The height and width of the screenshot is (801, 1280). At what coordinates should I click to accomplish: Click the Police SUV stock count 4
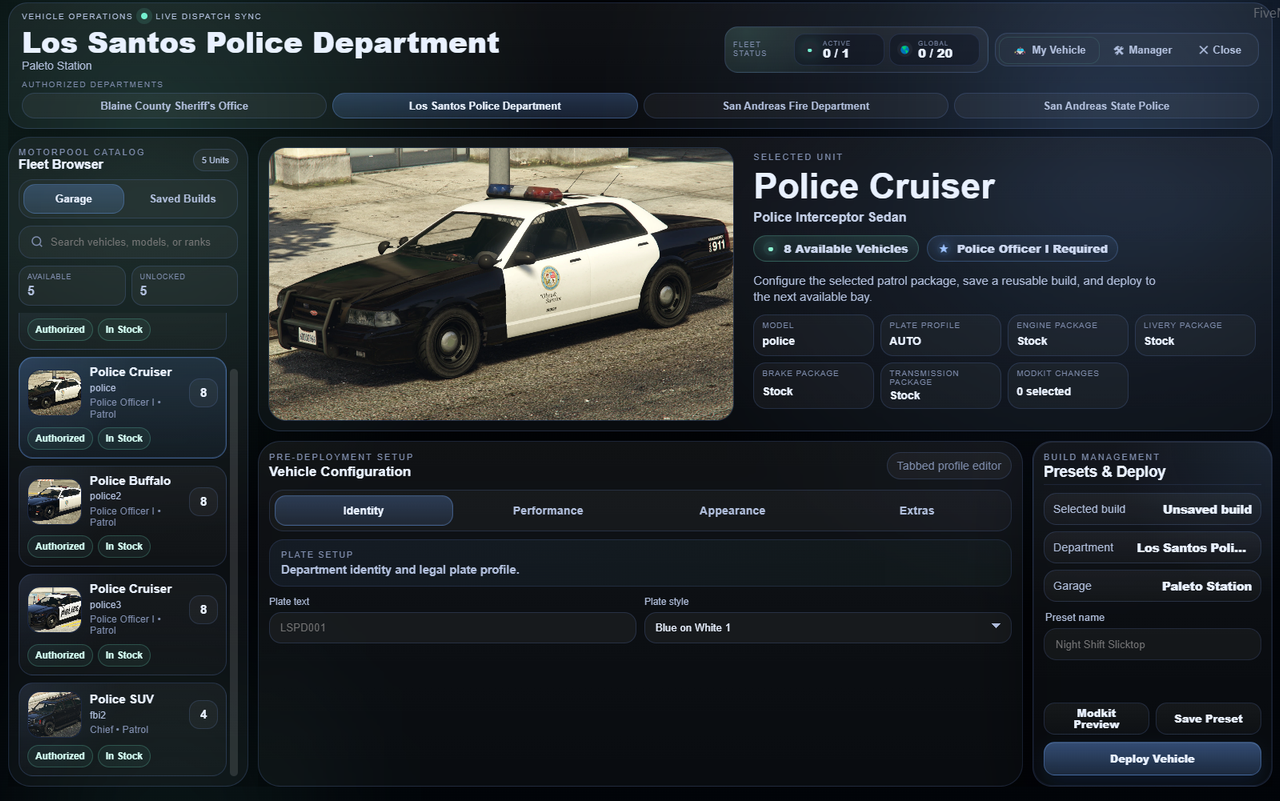coord(203,715)
